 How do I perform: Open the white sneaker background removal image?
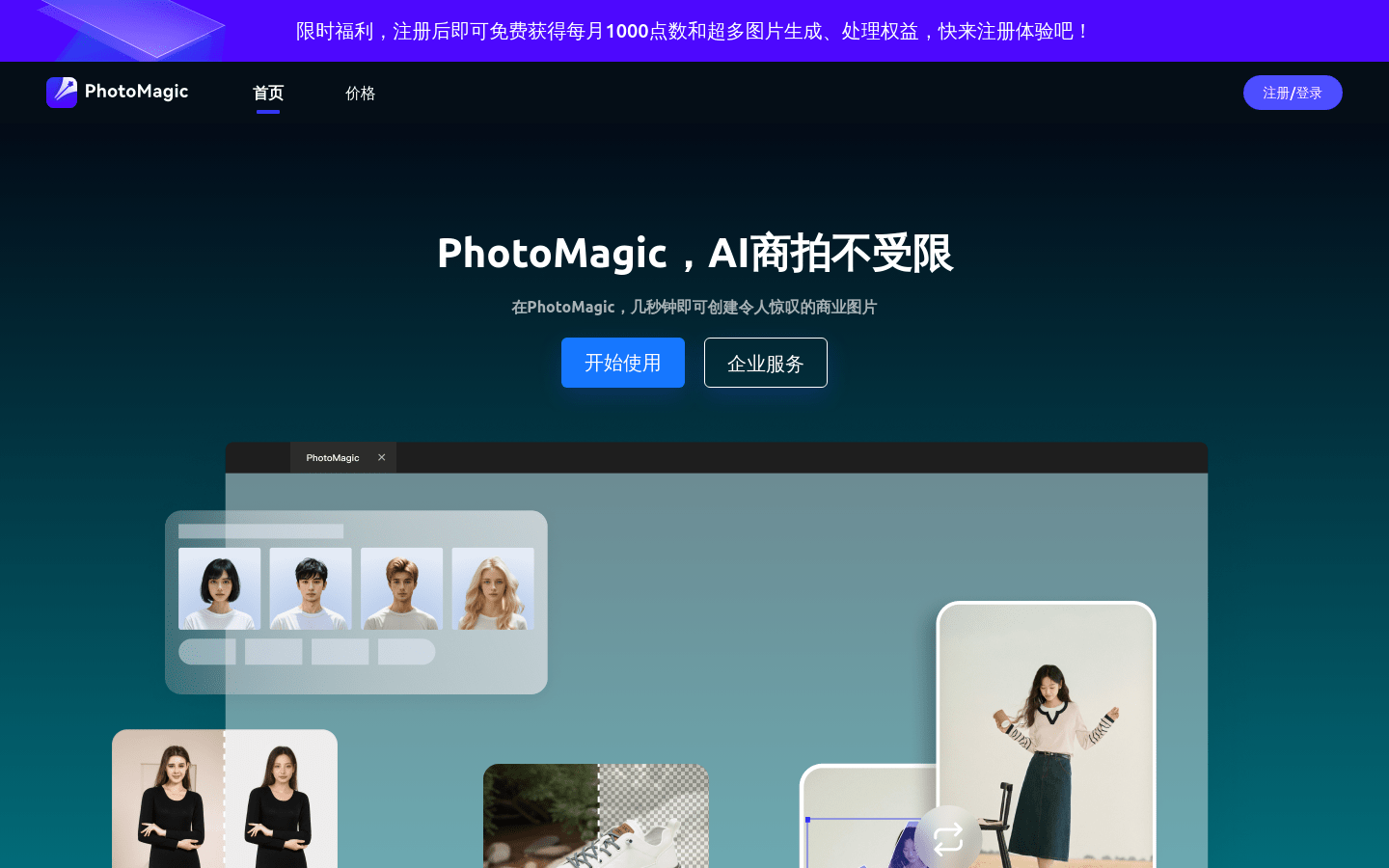pos(596,816)
